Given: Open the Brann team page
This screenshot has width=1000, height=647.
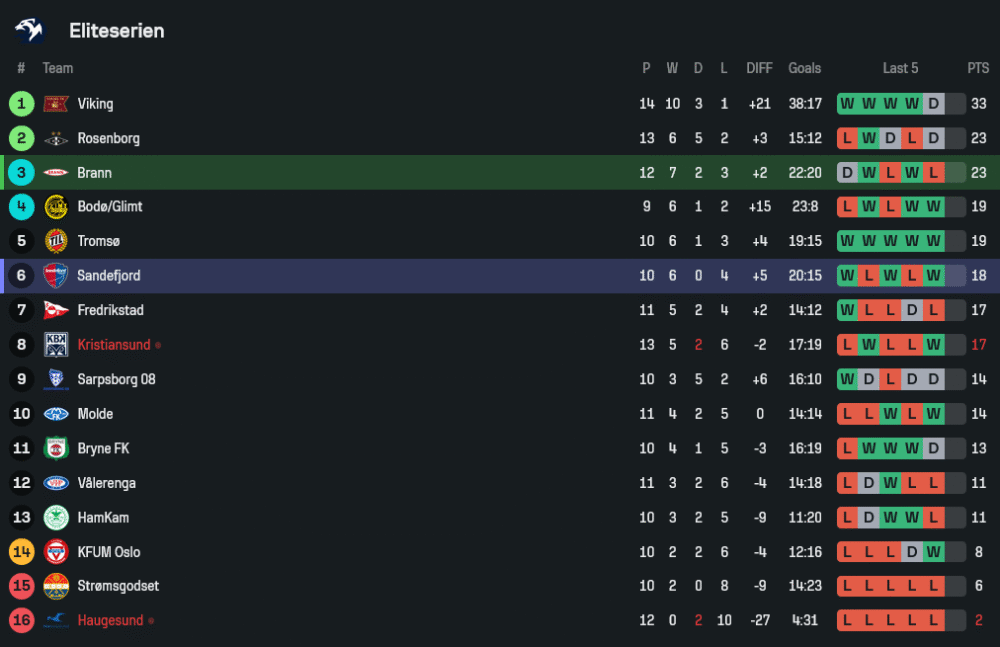Looking at the screenshot, I should (94, 173).
